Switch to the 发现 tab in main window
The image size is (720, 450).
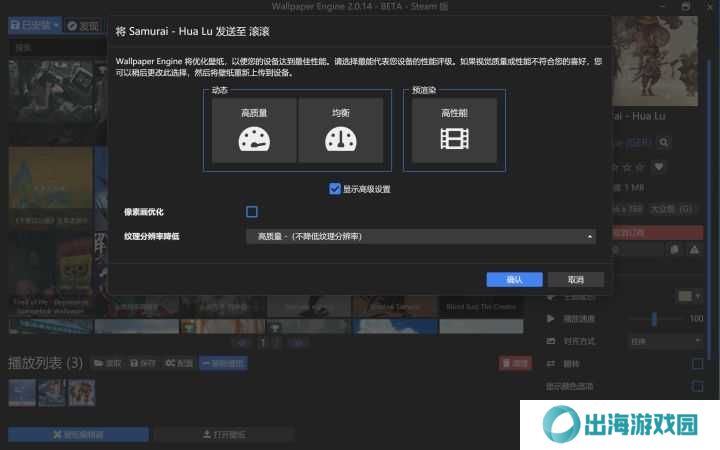83,26
